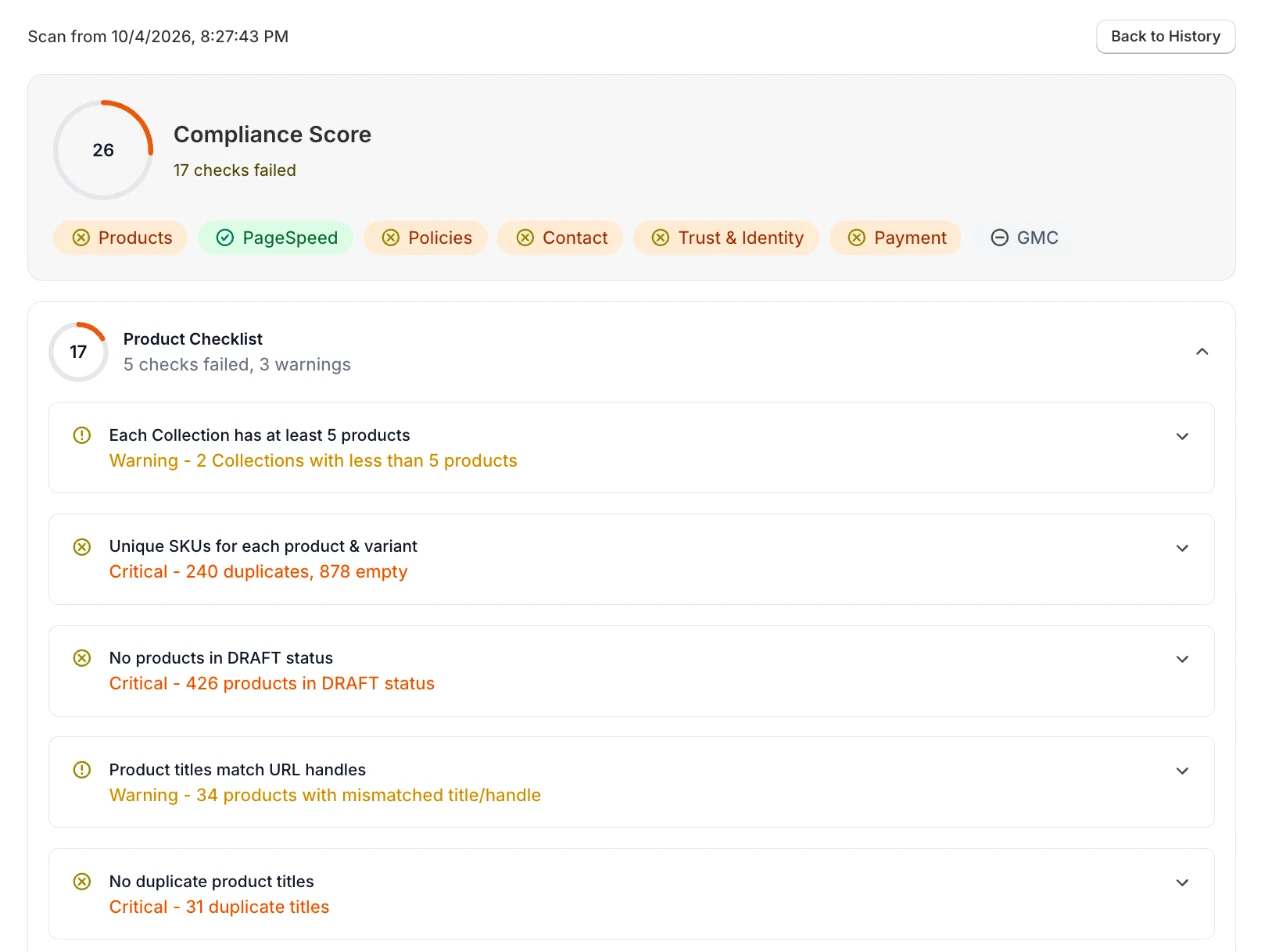
Task: Click critical X icon beside DRAFT status check
Action: point(82,658)
